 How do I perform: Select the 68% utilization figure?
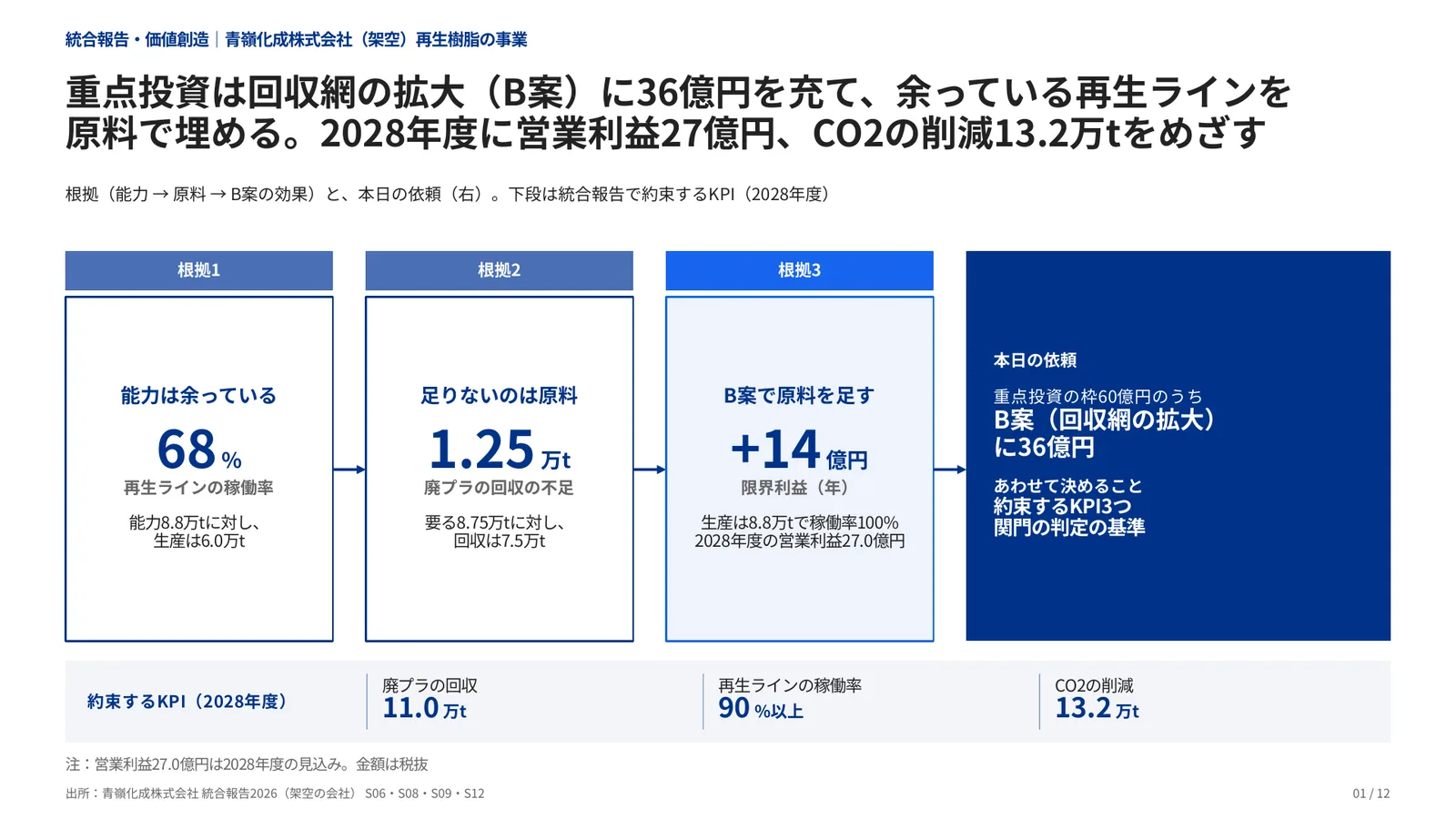[198, 450]
